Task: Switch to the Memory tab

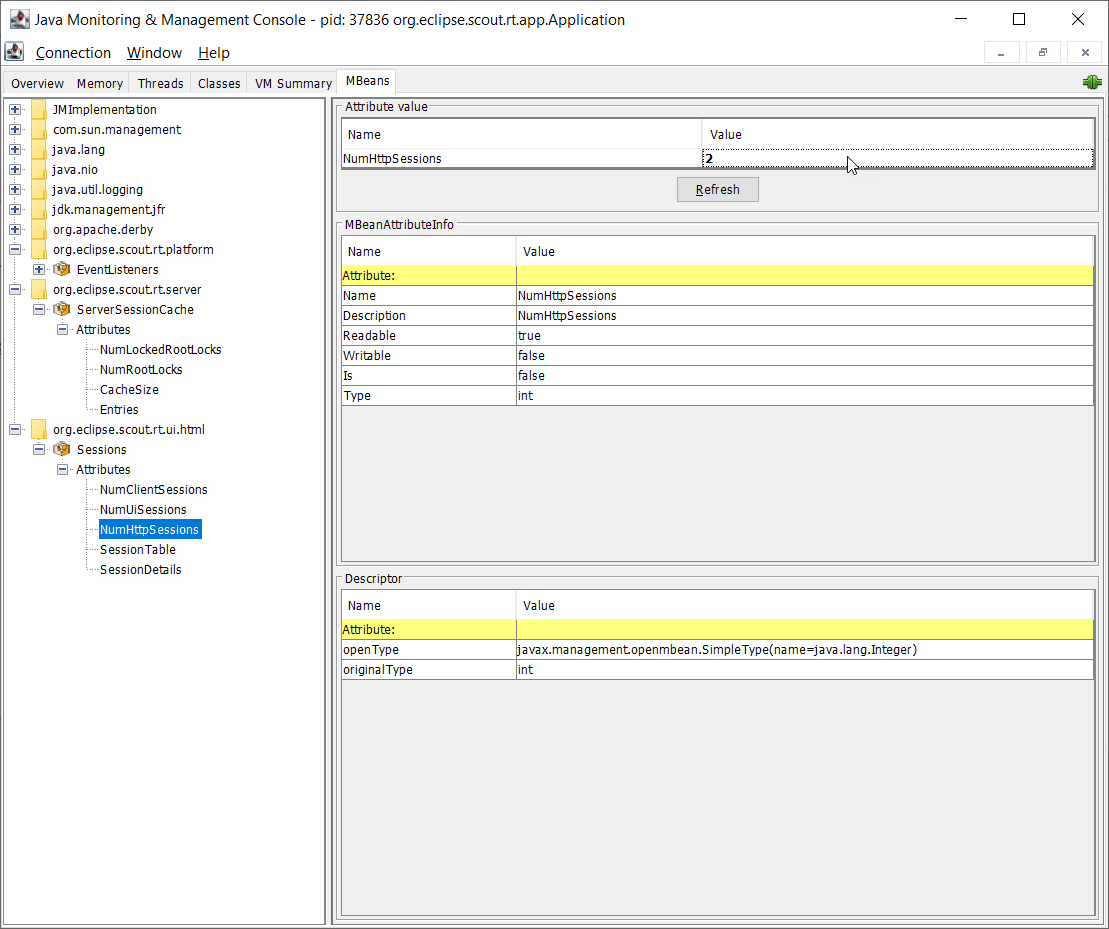Action: click(x=100, y=83)
